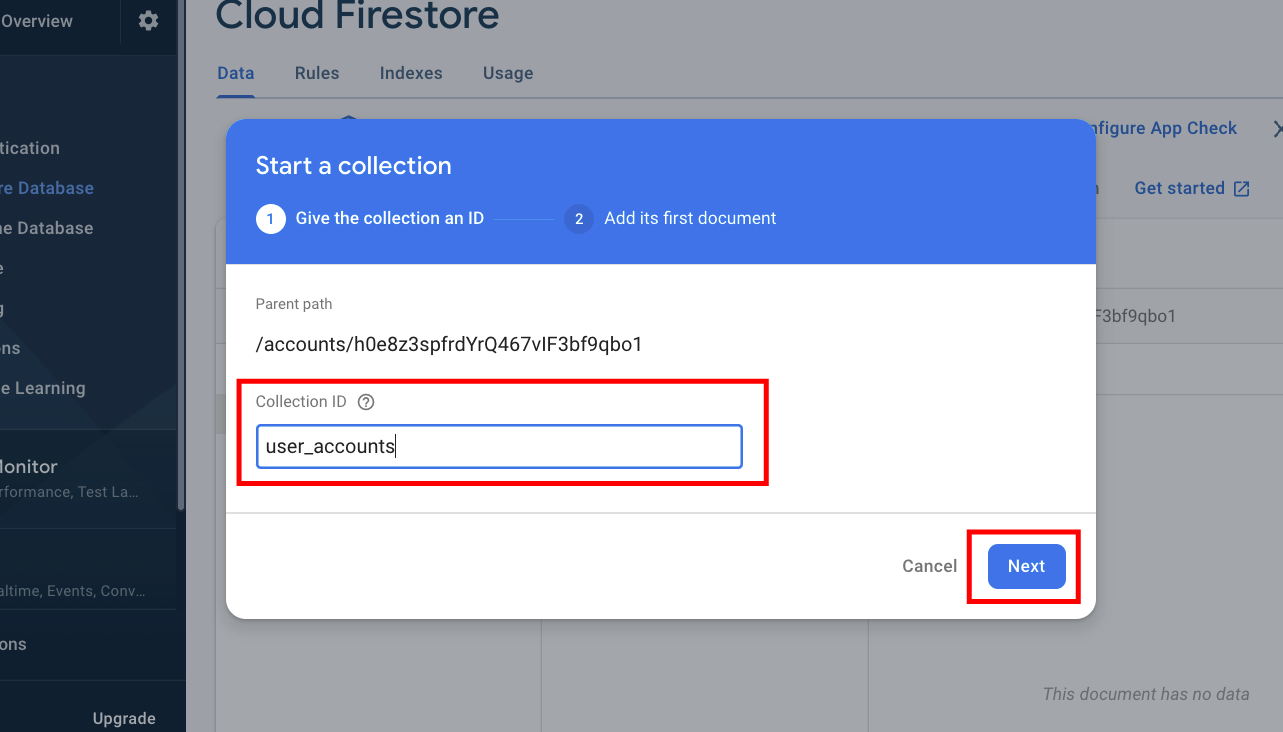Open the Get started link
The width and height of the screenshot is (1283, 732).
(1179, 188)
